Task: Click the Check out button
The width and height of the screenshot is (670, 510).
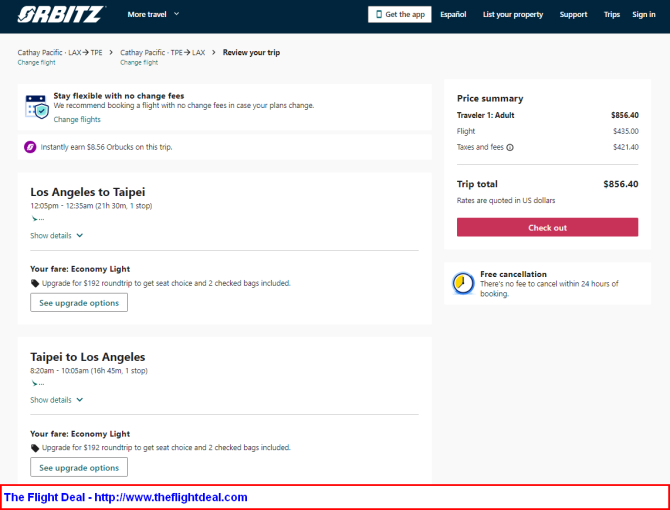Action: (547, 227)
